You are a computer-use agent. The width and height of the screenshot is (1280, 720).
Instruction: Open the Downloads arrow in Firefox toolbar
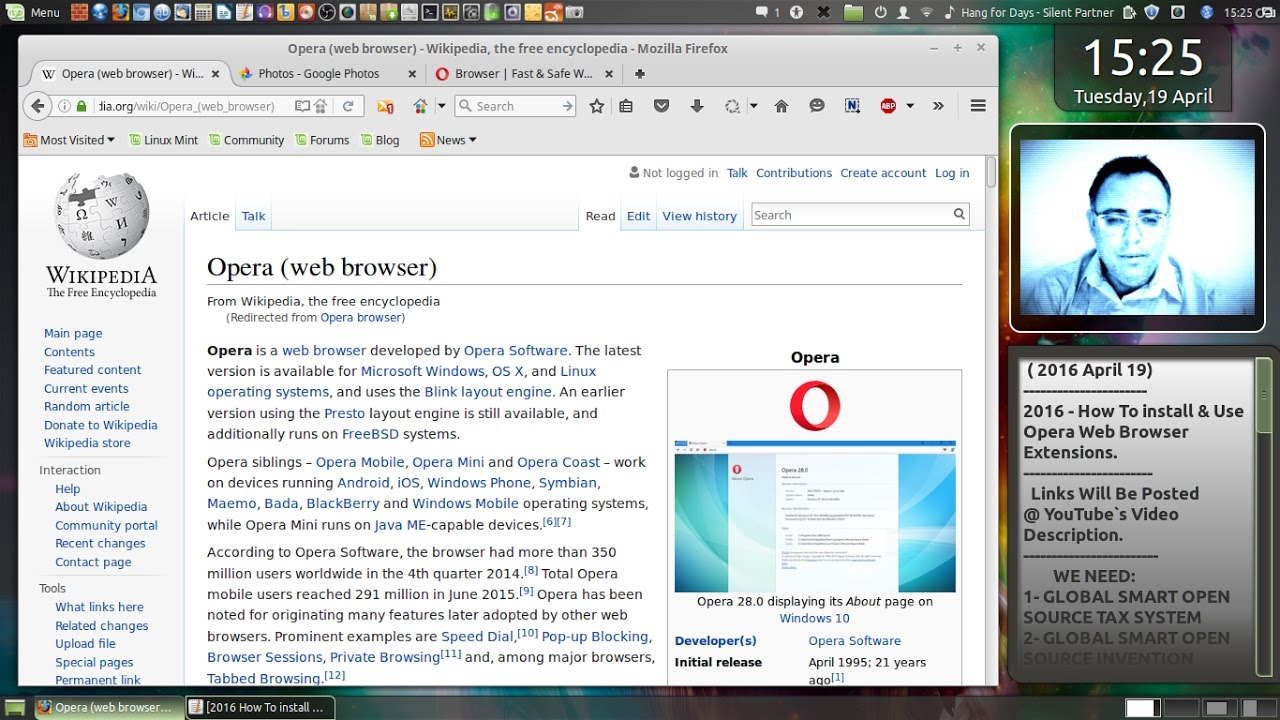[x=697, y=106]
